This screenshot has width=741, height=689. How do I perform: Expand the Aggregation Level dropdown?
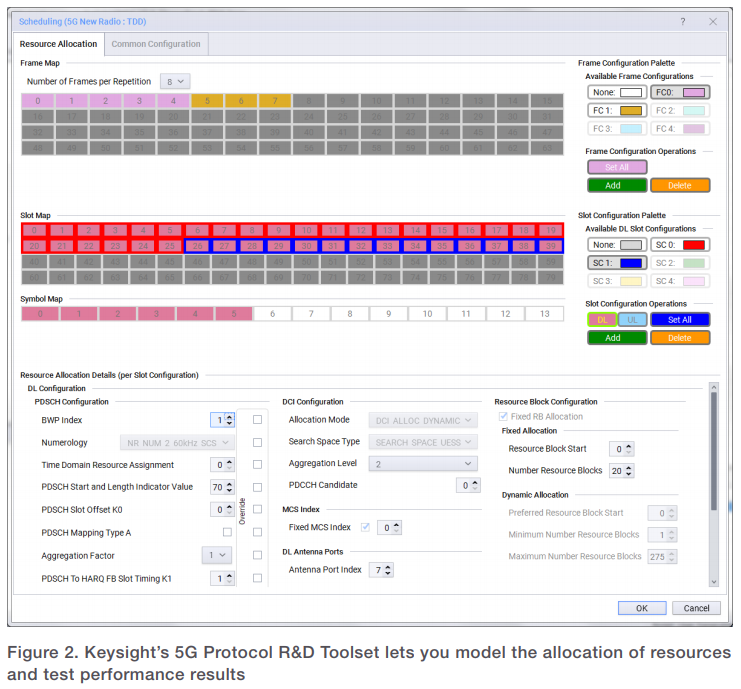point(423,464)
